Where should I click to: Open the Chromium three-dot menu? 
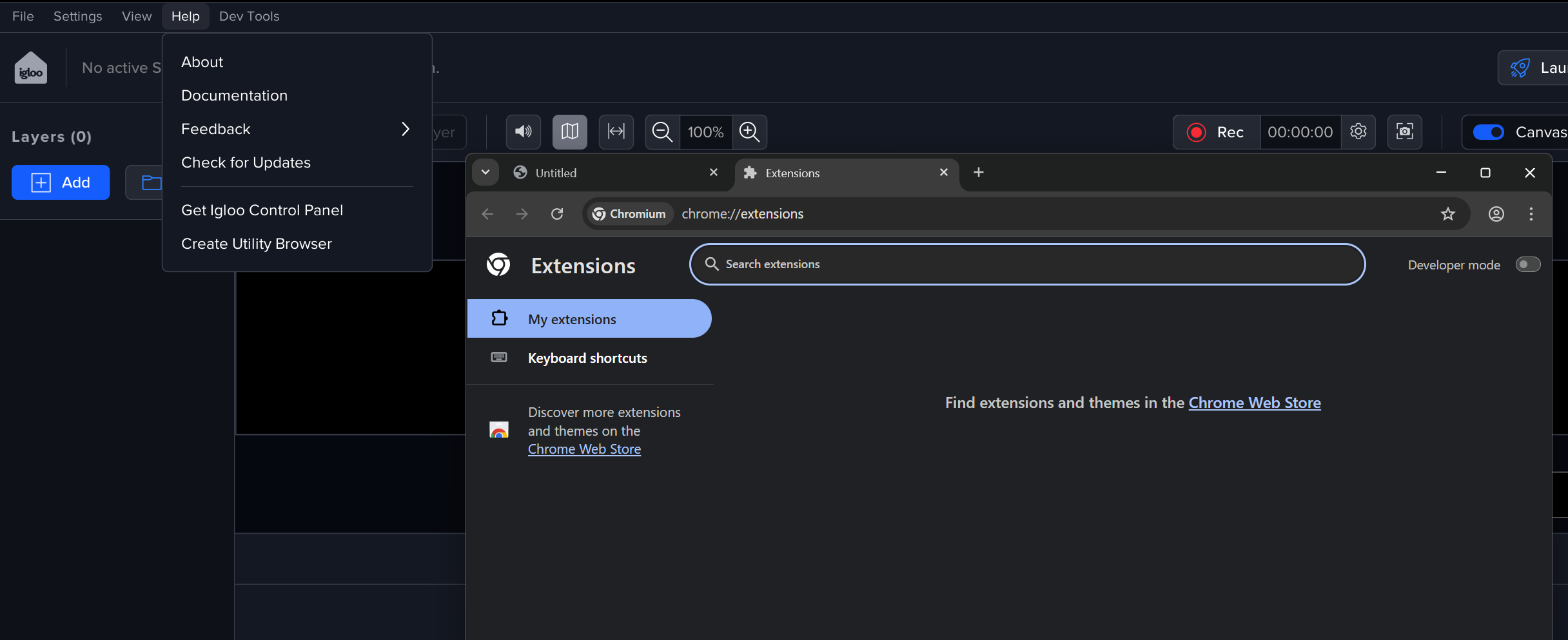(x=1531, y=214)
